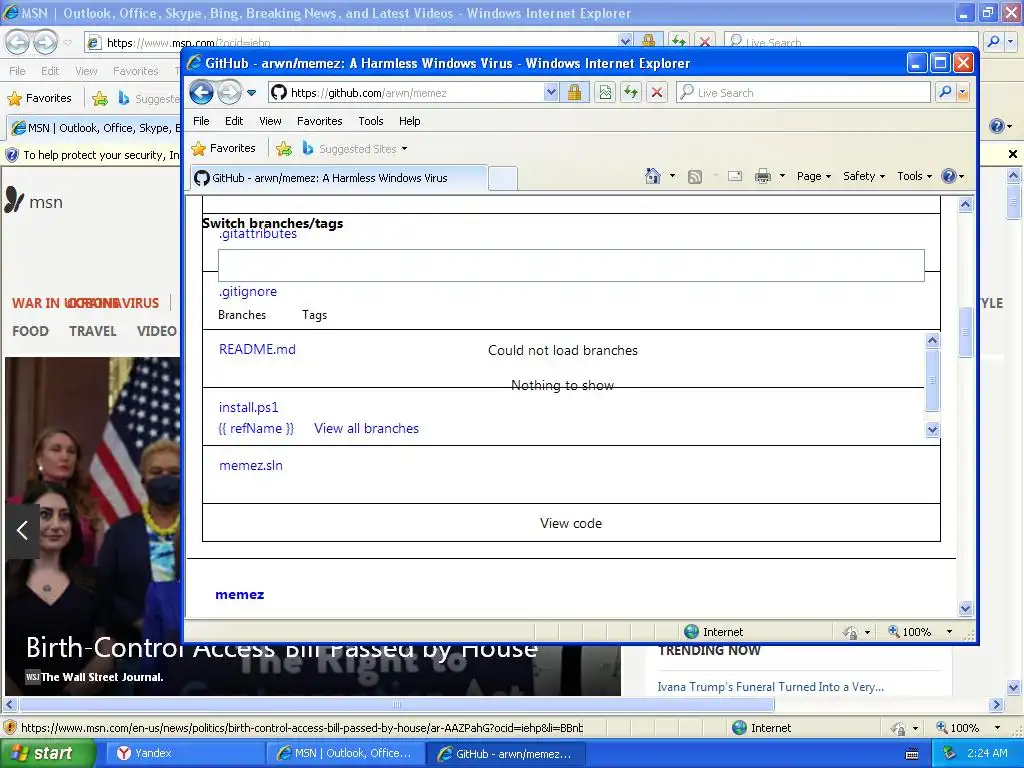Click FOOD category in MSN window
Image resolution: width=1024 pixels, height=768 pixels.
click(30, 331)
